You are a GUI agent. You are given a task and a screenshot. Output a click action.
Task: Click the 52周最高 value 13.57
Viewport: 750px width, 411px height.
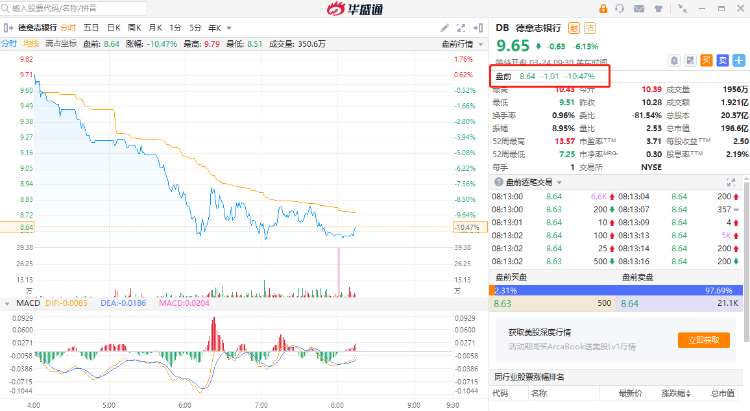pyautogui.click(x=564, y=141)
